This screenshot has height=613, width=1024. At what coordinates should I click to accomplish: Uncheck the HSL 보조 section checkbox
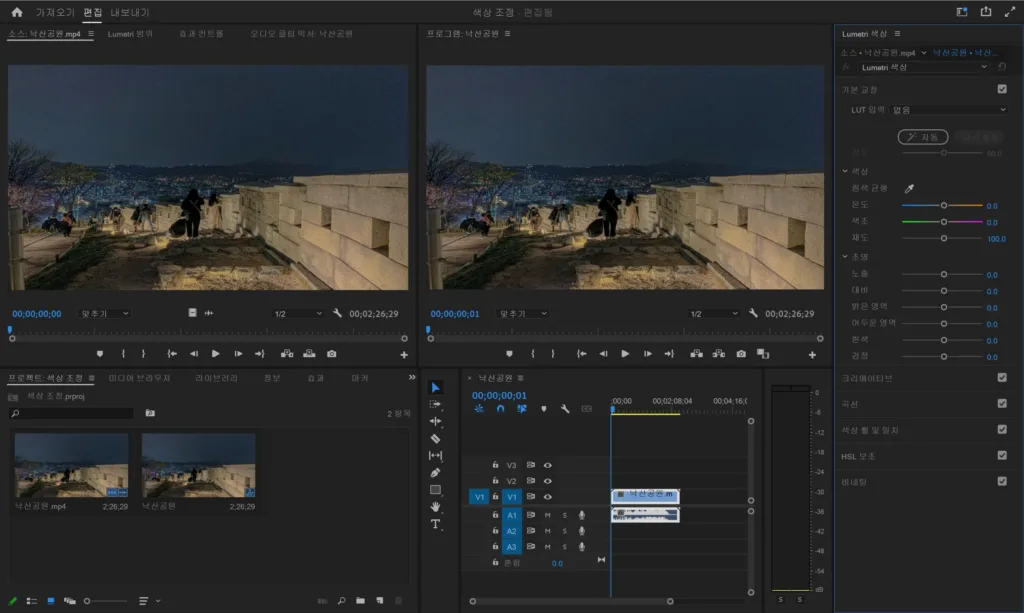coord(1002,456)
